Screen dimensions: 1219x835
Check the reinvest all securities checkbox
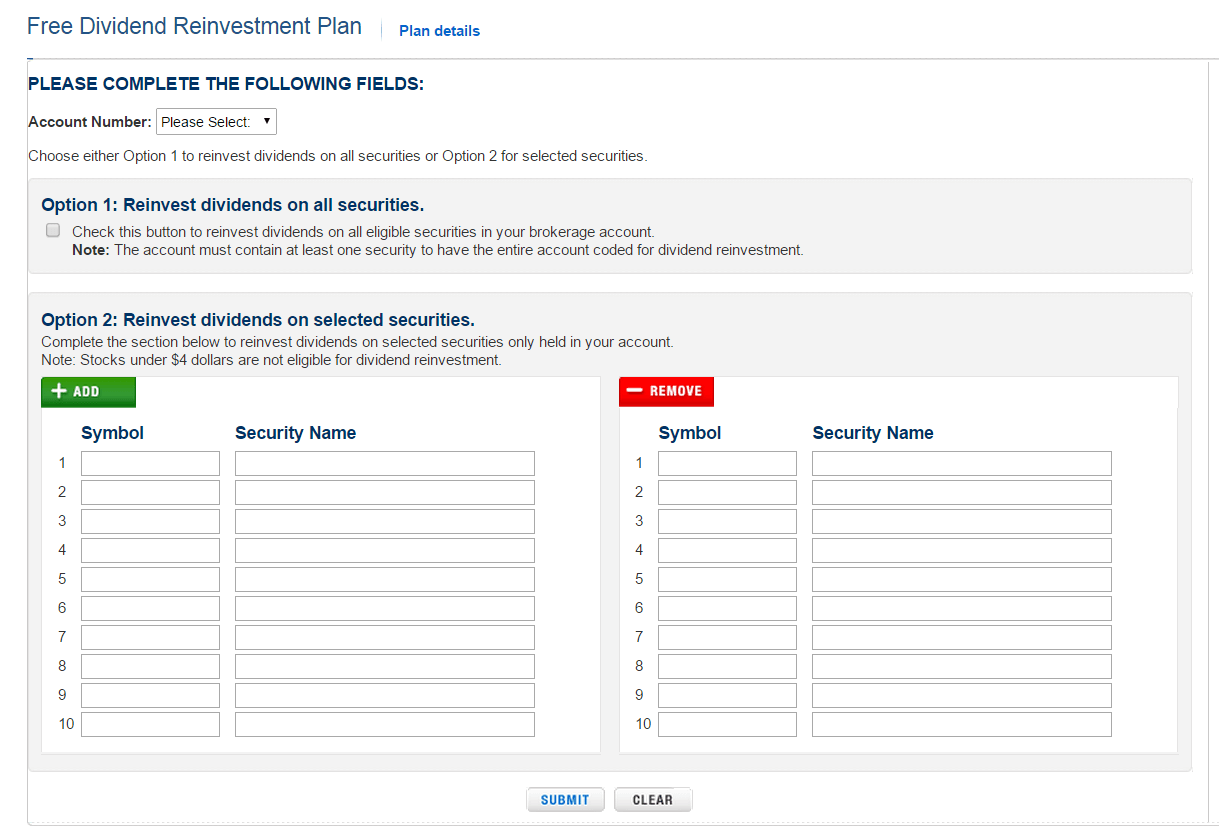(x=53, y=231)
